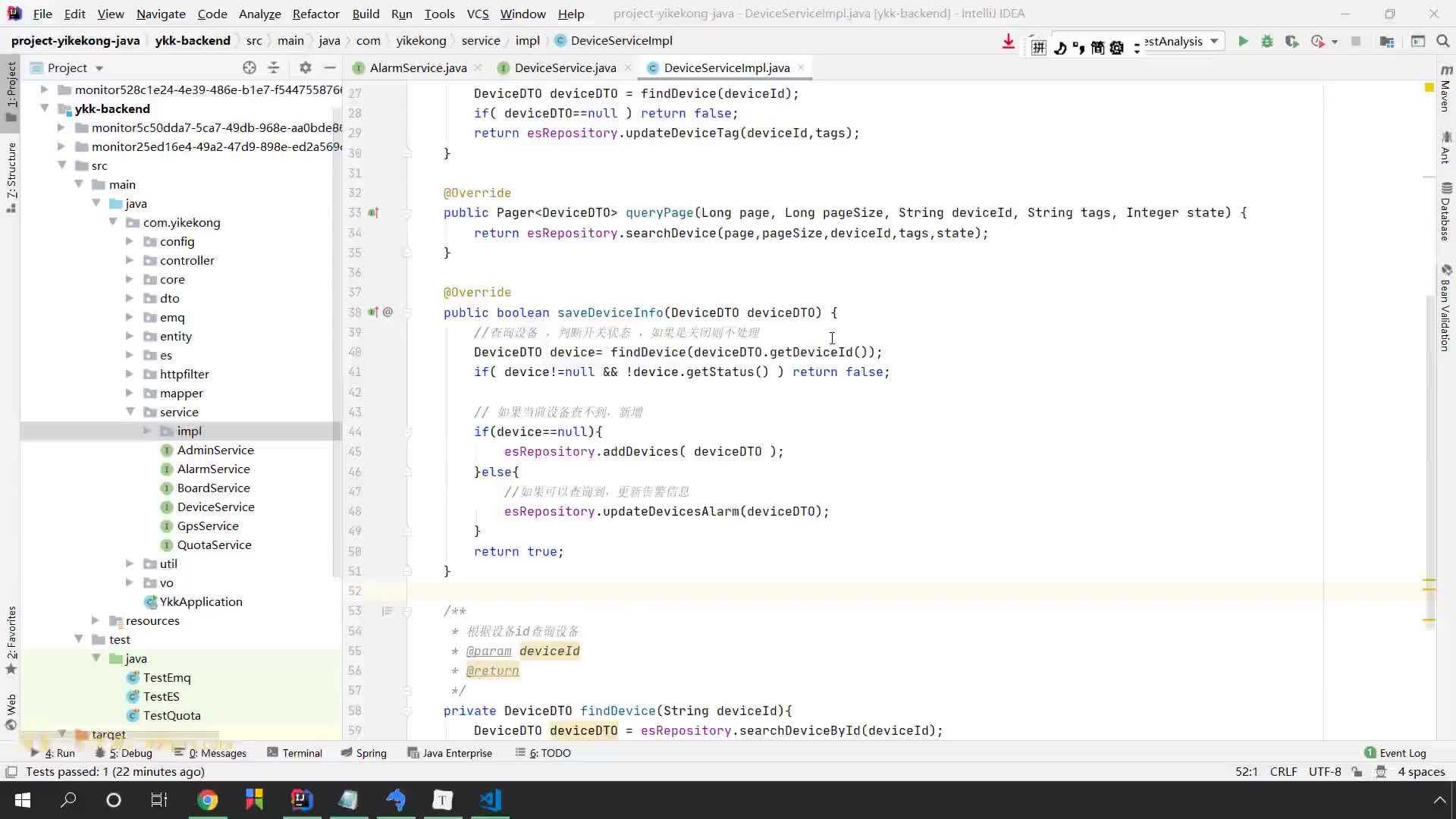Click the IME settings gear icon
This screenshot has height=819, width=1456.
click(1116, 48)
